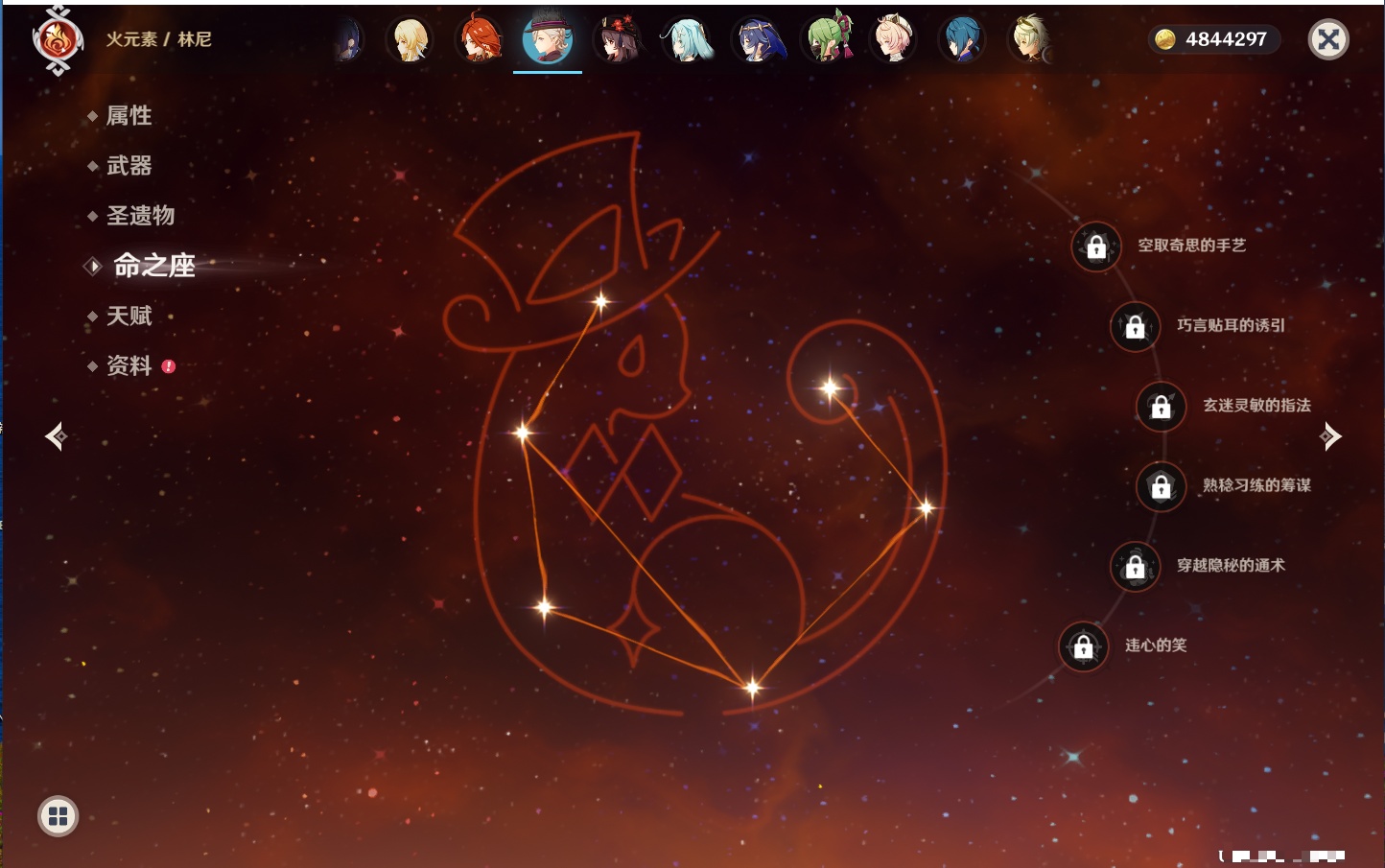Screen dimensions: 1385x868
Task: Select the blonde Traveler character avatar
Action: point(410,40)
